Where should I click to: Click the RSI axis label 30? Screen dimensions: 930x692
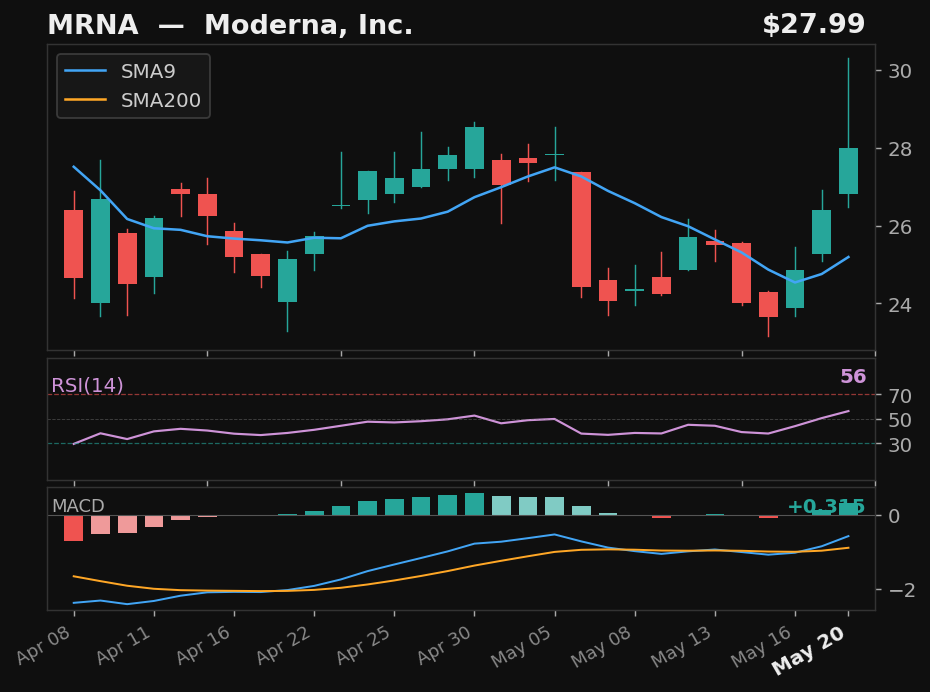[900, 444]
